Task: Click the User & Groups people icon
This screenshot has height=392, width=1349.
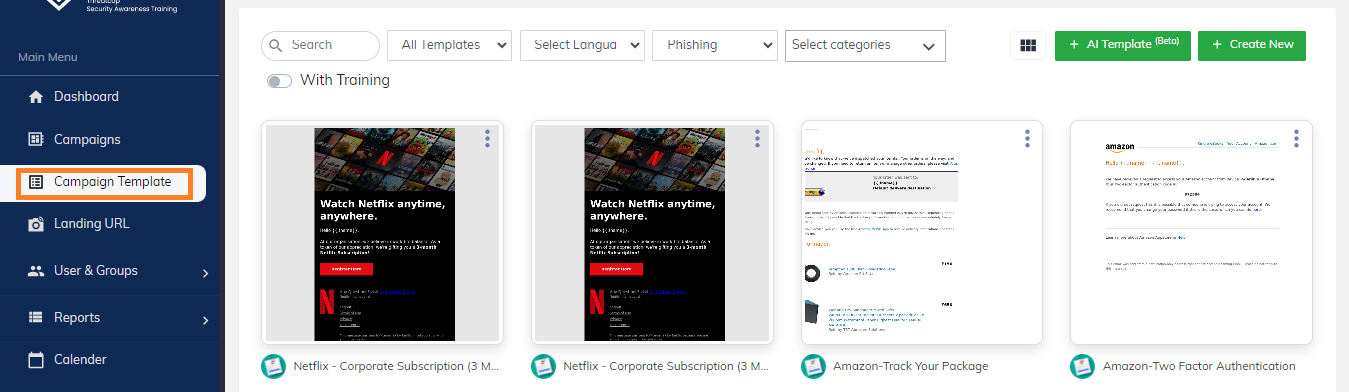Action: click(x=36, y=271)
